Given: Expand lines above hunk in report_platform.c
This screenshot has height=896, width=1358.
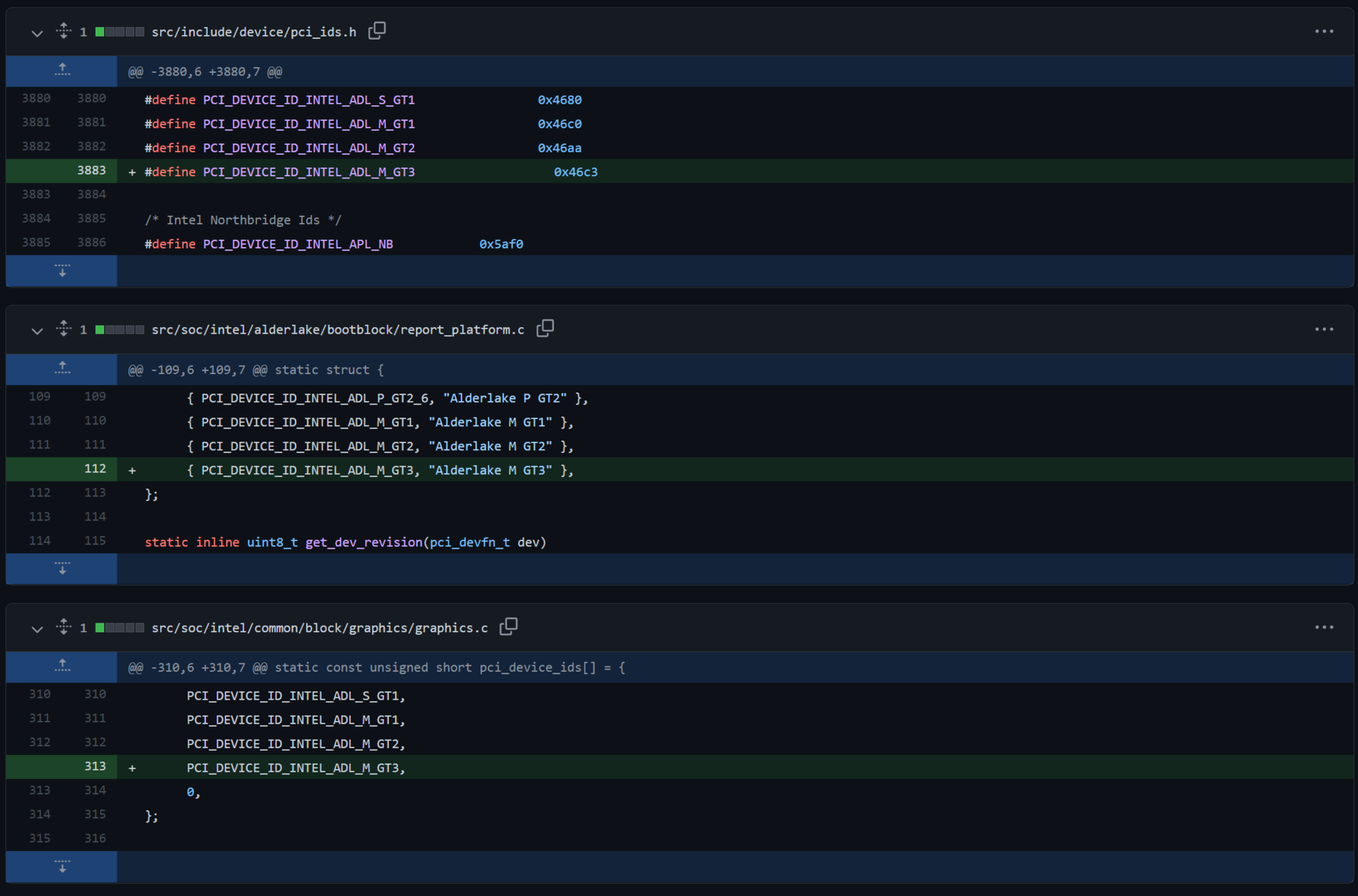Looking at the screenshot, I should point(62,369).
